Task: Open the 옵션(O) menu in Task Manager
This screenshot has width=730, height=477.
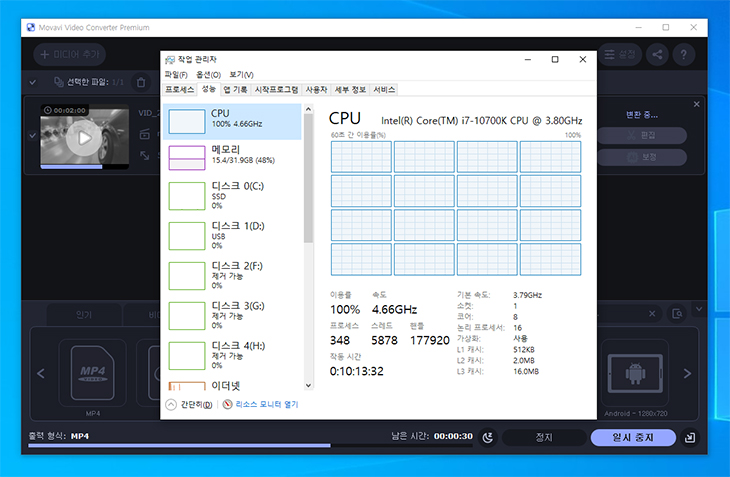Action: 208,75
